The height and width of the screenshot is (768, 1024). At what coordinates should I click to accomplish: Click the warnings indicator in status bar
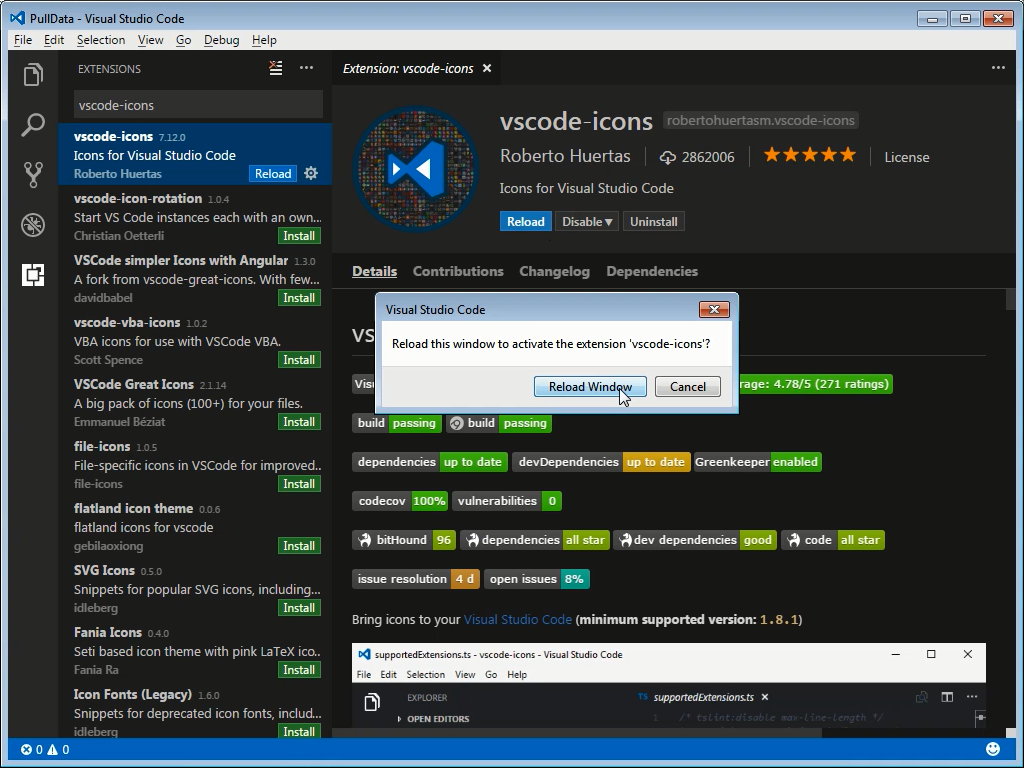click(58, 750)
